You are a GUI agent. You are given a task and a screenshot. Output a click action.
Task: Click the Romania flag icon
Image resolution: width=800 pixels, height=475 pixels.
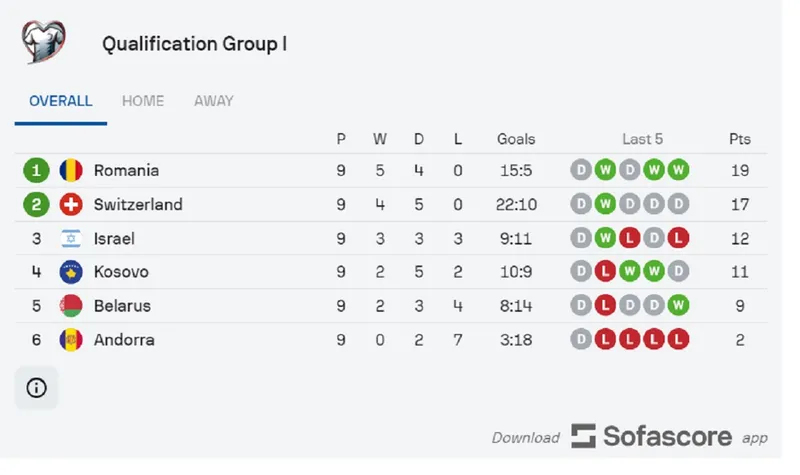71,170
